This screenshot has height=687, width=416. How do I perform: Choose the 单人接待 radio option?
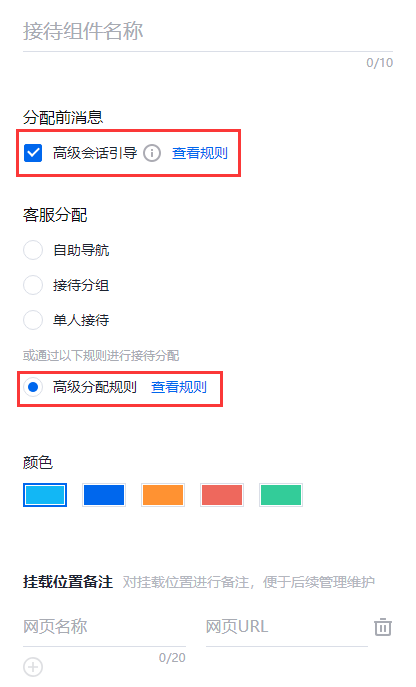coord(33,320)
